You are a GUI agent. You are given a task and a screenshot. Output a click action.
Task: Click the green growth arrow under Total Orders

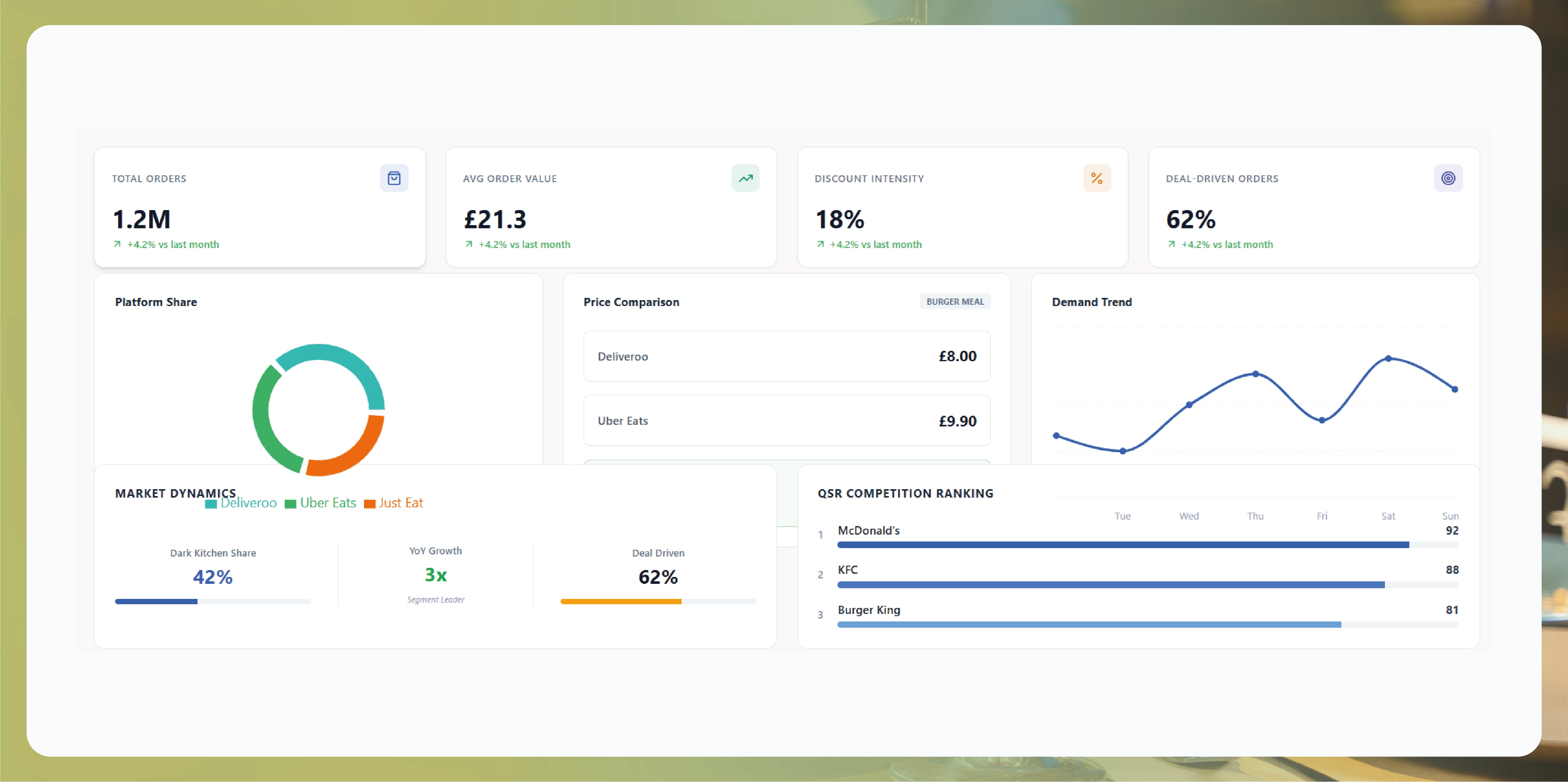tap(117, 243)
